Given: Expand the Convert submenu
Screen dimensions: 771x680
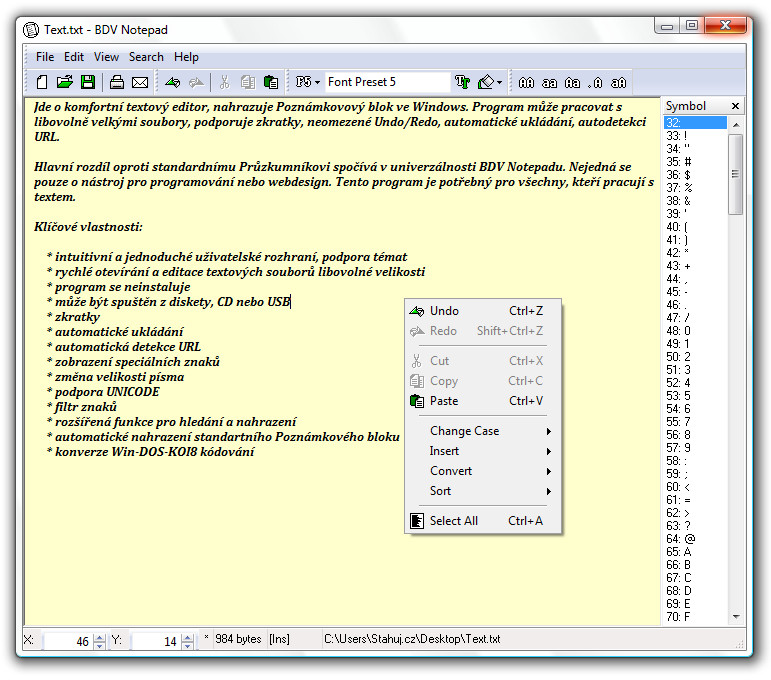Looking at the screenshot, I should pyautogui.click(x=483, y=471).
